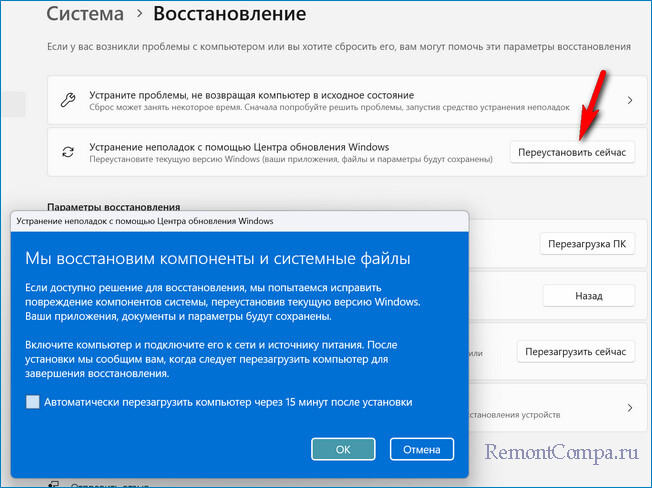652x488 pixels.
Task: Select the Windows Update troubleshooting row text
Action: (x=239, y=146)
